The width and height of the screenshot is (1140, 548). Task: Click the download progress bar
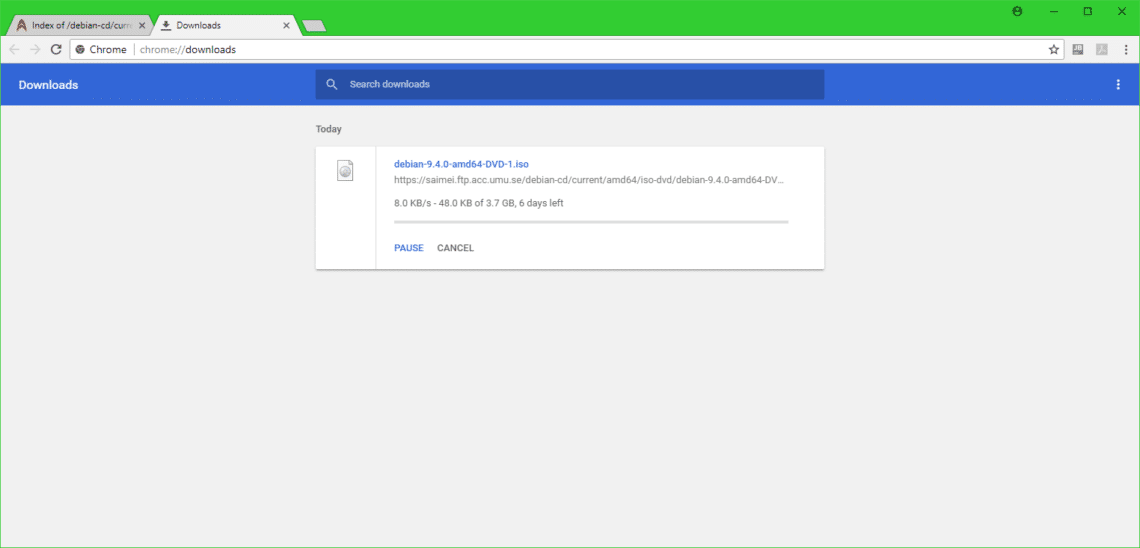click(x=591, y=222)
